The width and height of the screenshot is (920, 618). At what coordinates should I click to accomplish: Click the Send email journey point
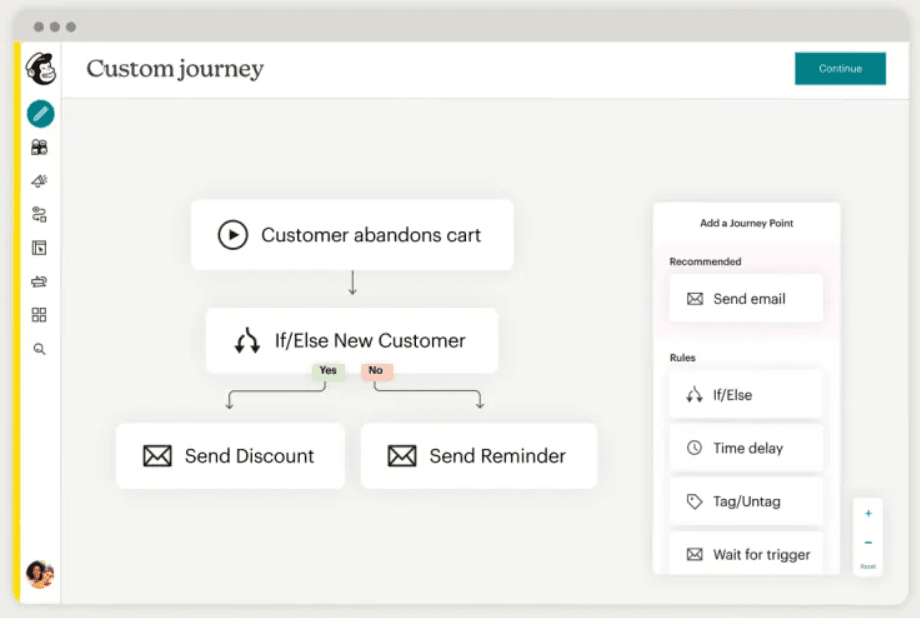point(745,298)
